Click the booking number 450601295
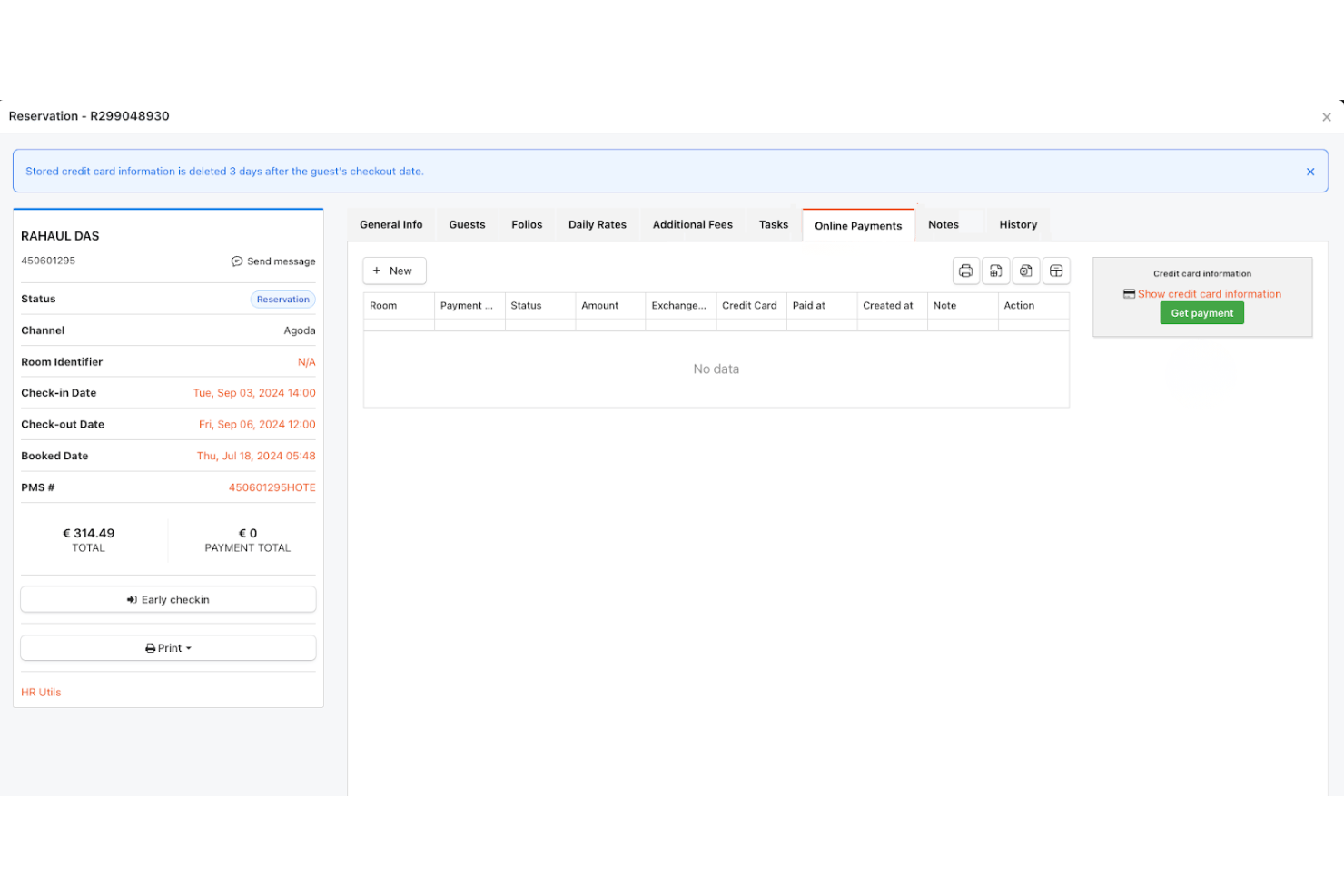 [x=48, y=261]
